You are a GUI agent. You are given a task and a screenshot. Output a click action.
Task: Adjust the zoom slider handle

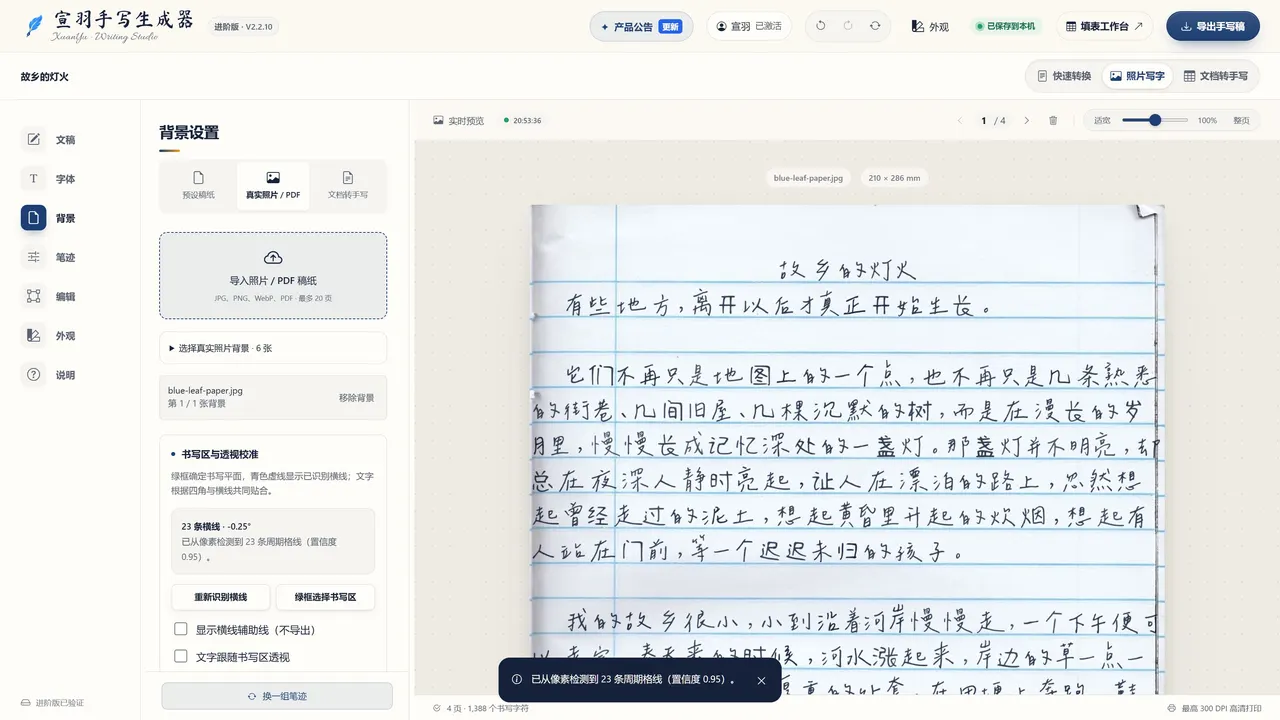click(1155, 120)
